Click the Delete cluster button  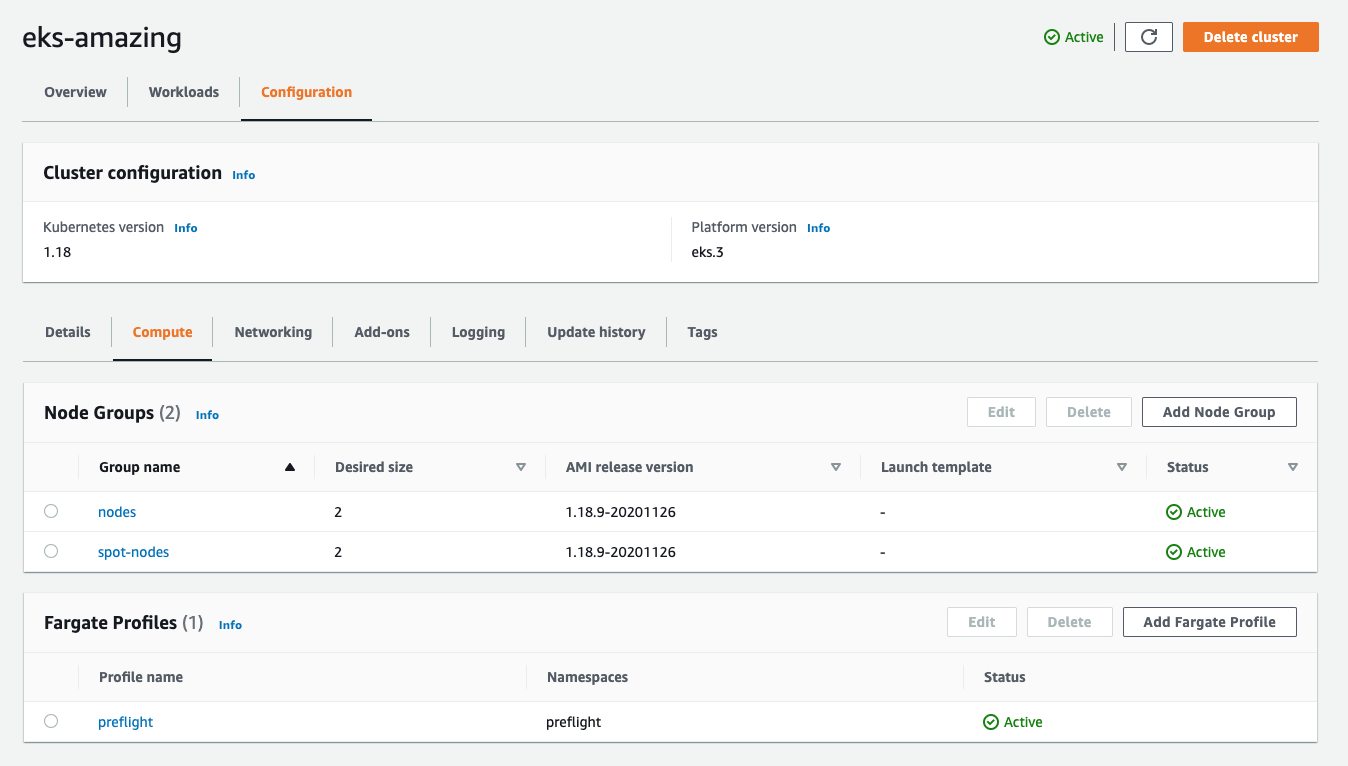click(1250, 37)
